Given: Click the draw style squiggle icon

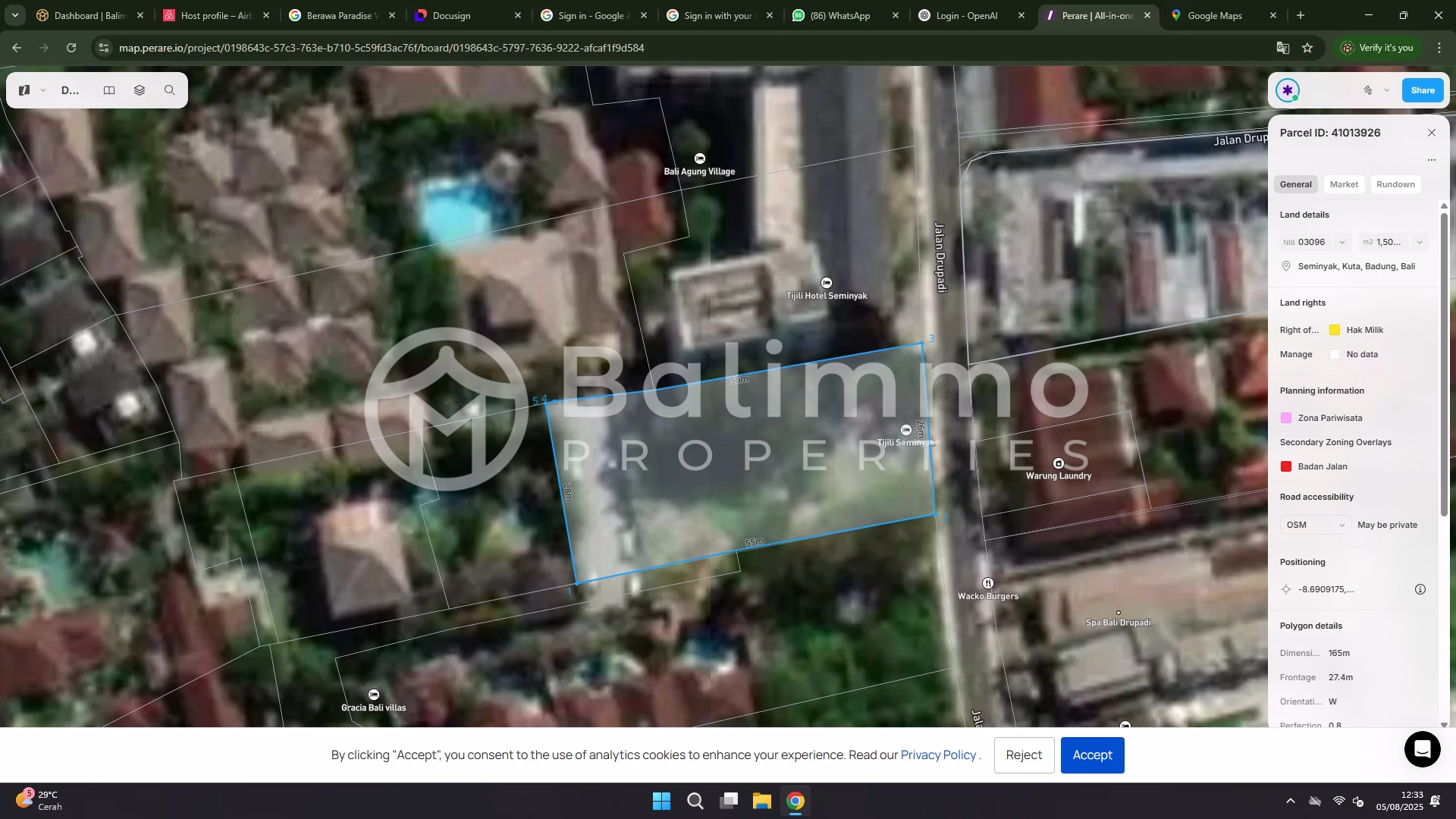Looking at the screenshot, I should click(1368, 90).
